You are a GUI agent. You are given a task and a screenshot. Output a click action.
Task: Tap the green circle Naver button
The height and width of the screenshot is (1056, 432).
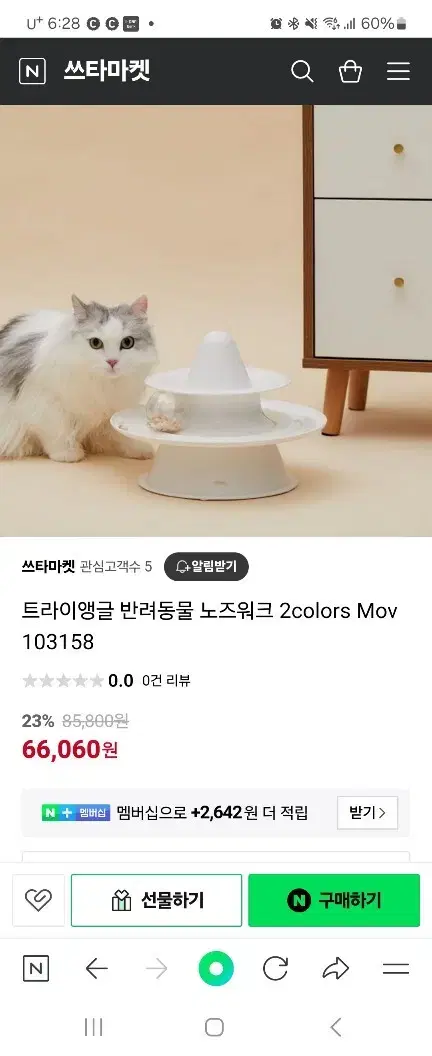(x=216, y=969)
